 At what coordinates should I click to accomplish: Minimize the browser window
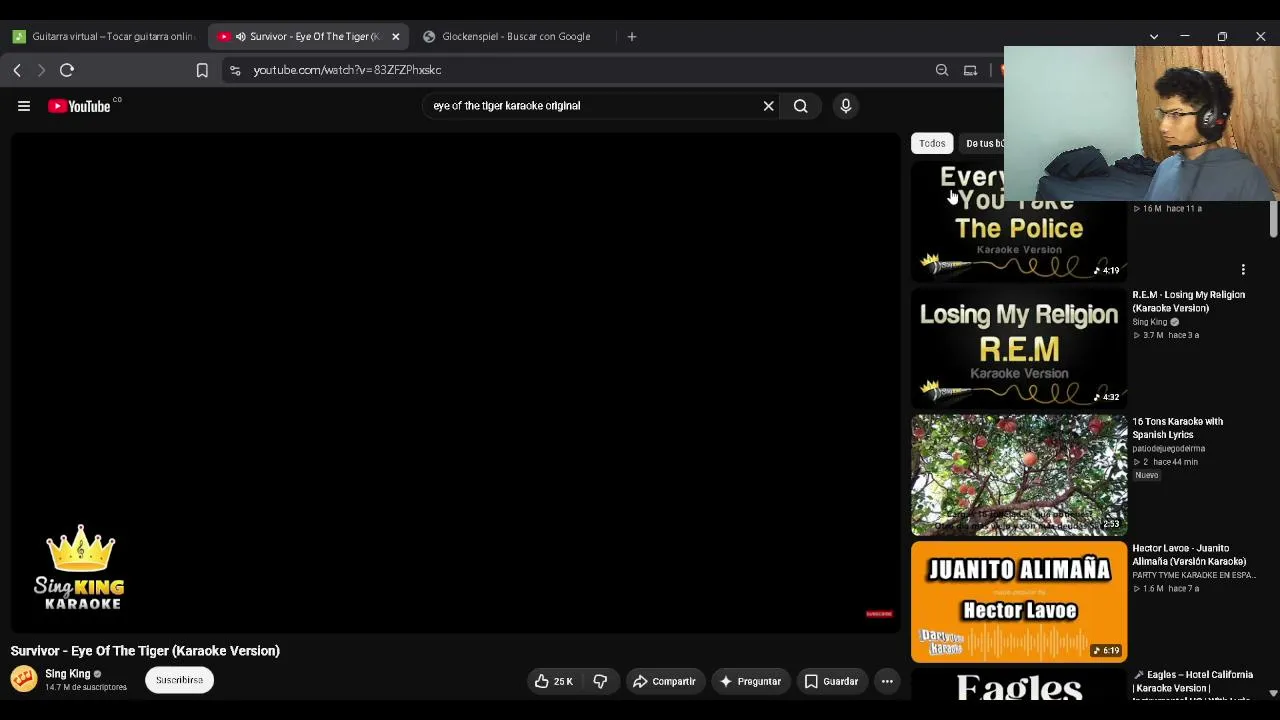[1185, 37]
